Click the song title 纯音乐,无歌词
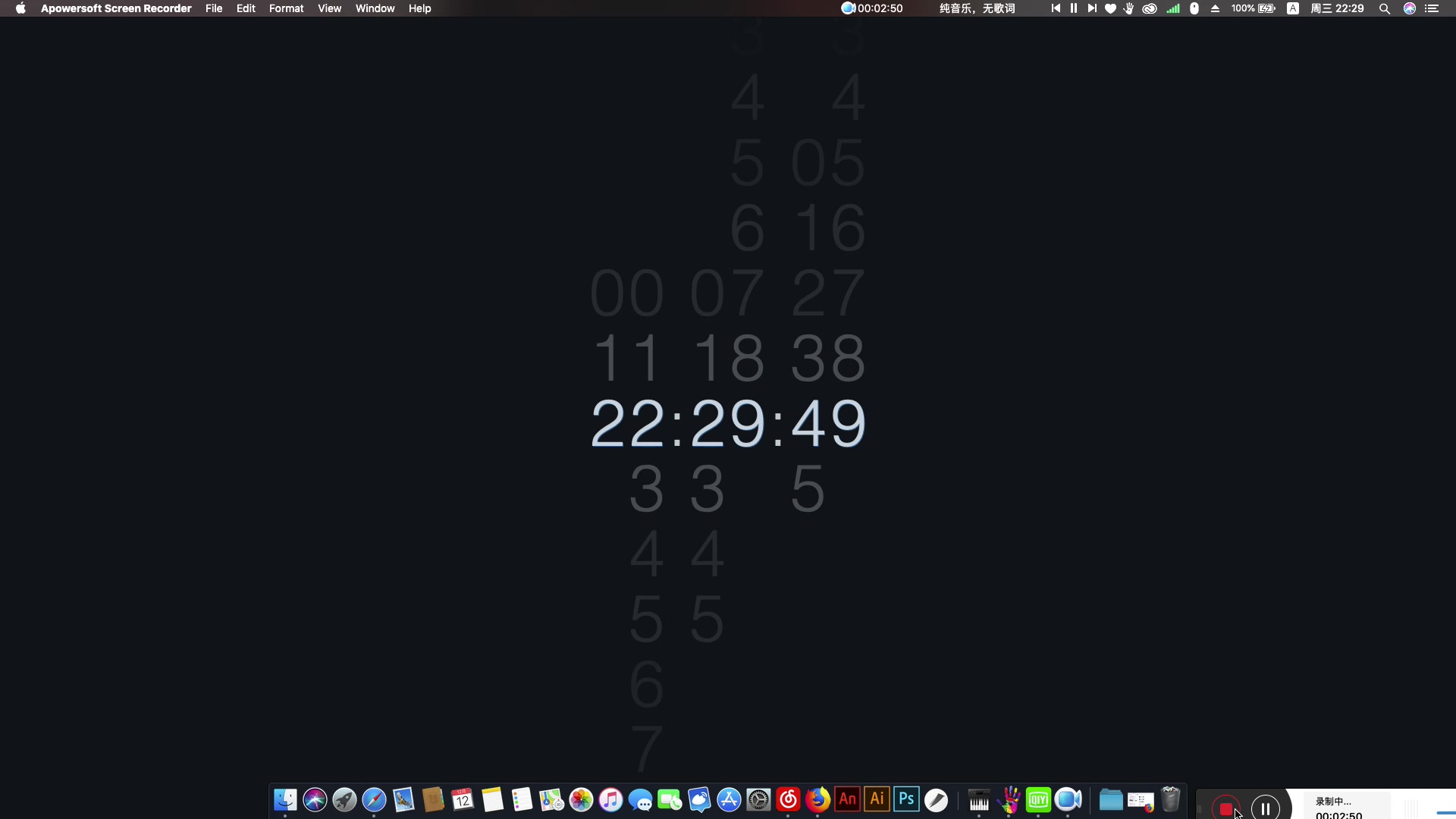 (977, 8)
